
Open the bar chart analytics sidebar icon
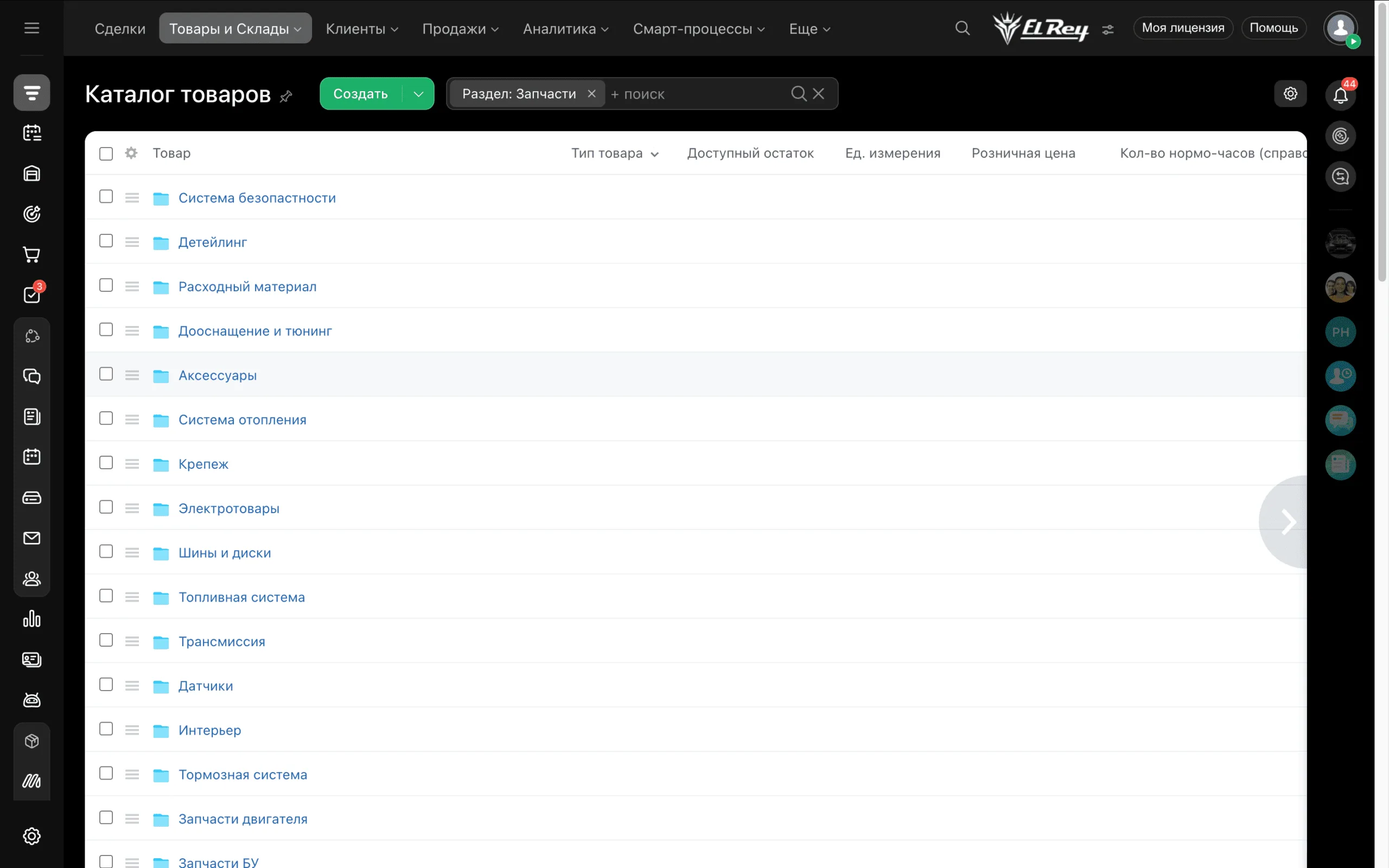(x=32, y=619)
